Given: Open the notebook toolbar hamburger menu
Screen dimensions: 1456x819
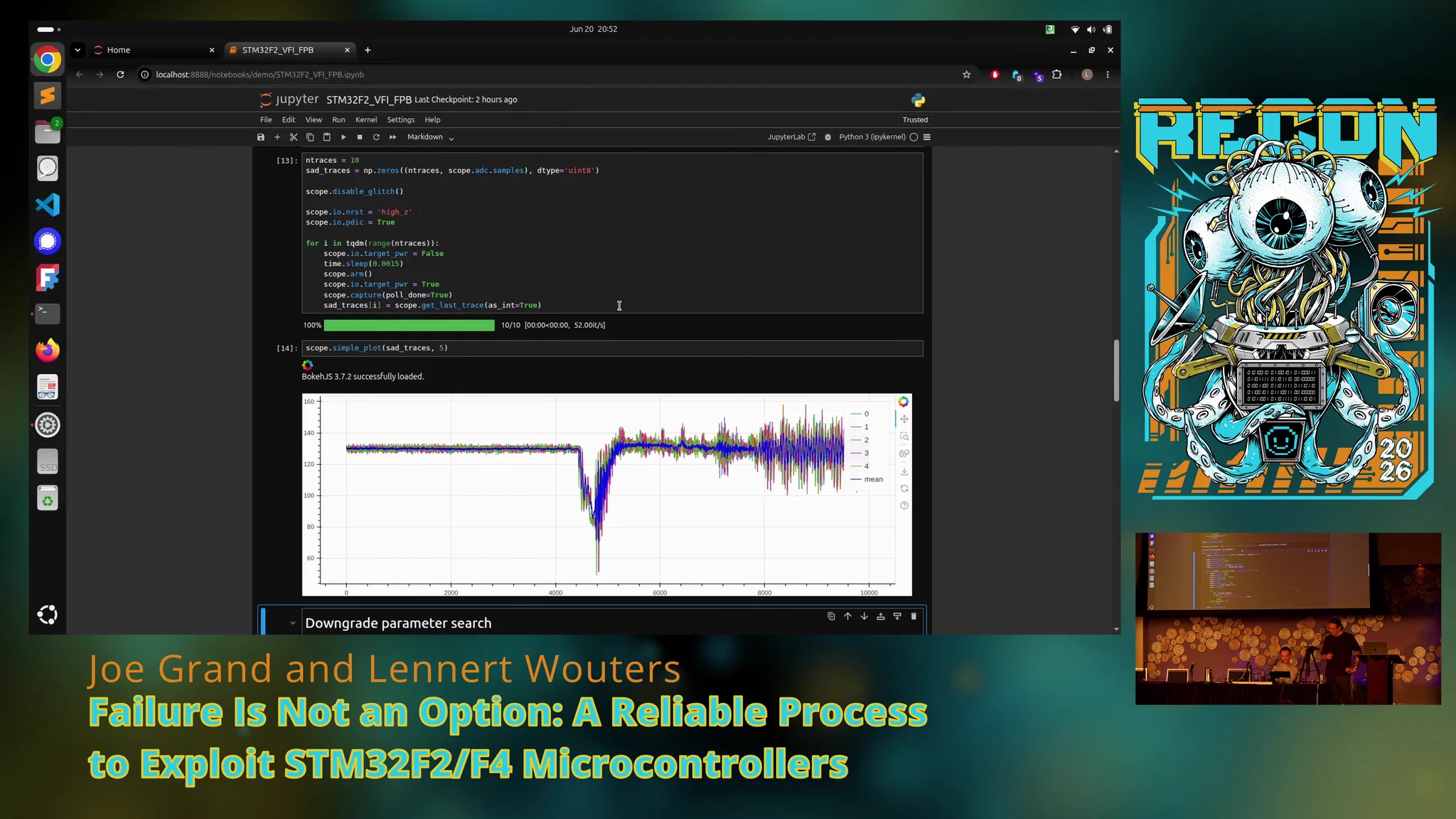Looking at the screenshot, I should (x=926, y=137).
